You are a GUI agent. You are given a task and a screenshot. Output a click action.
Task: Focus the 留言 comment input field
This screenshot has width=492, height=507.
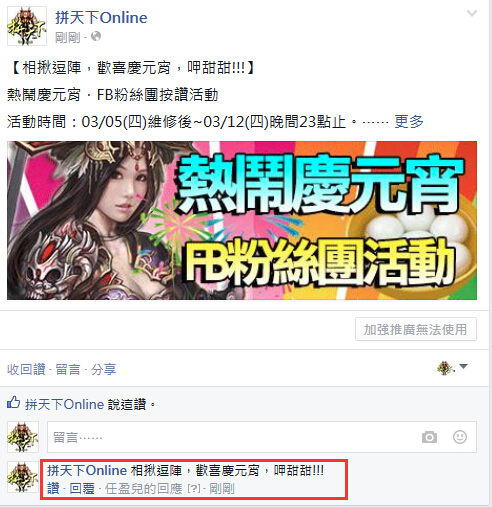click(x=262, y=437)
